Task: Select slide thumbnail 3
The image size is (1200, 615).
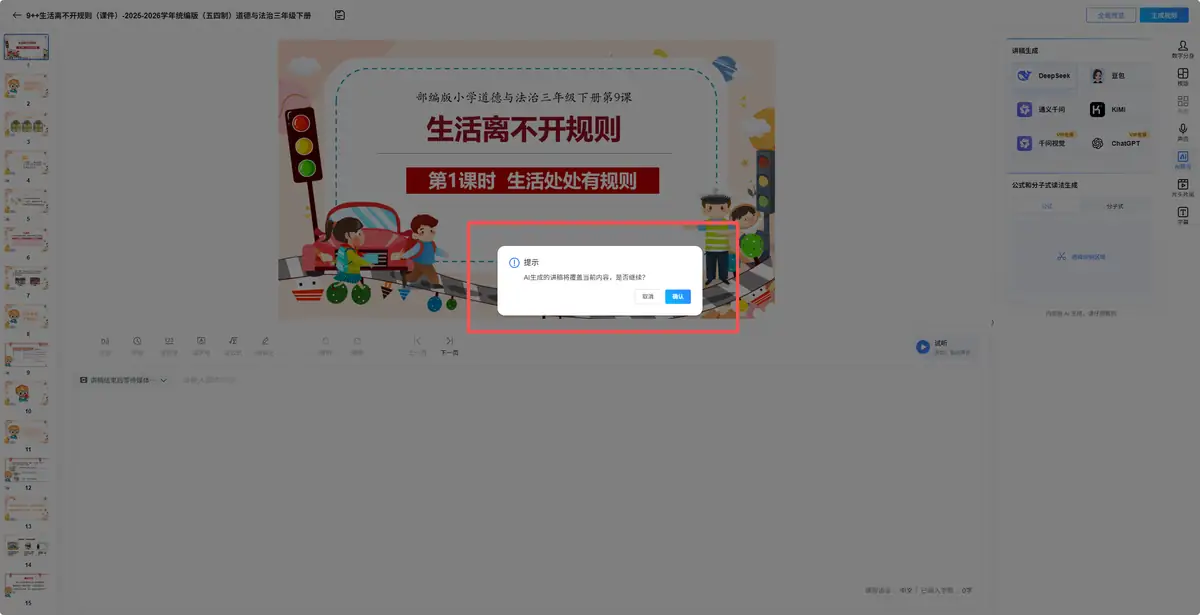Action: (x=26, y=124)
